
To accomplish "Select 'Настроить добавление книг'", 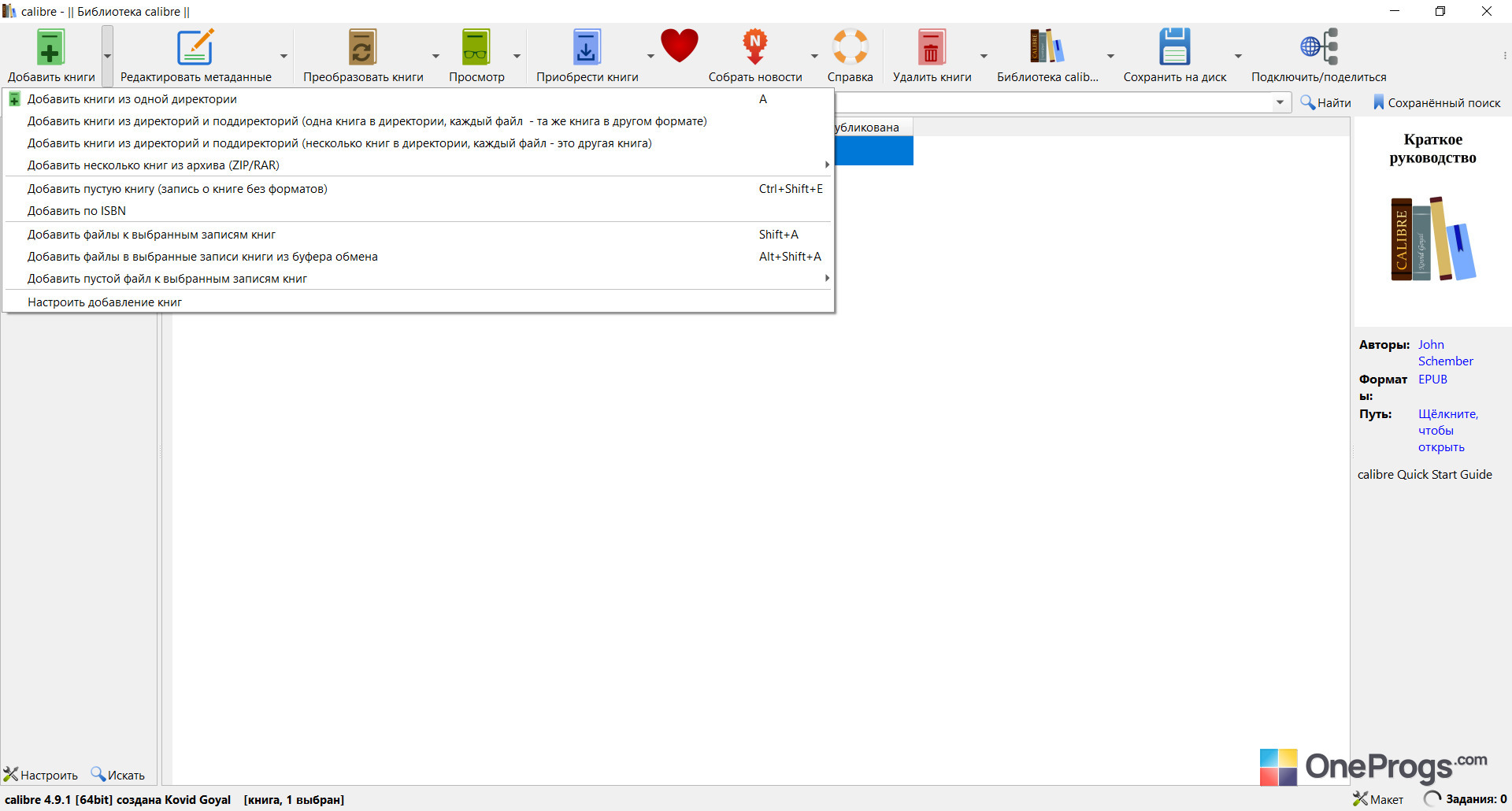I will click(x=418, y=302).
